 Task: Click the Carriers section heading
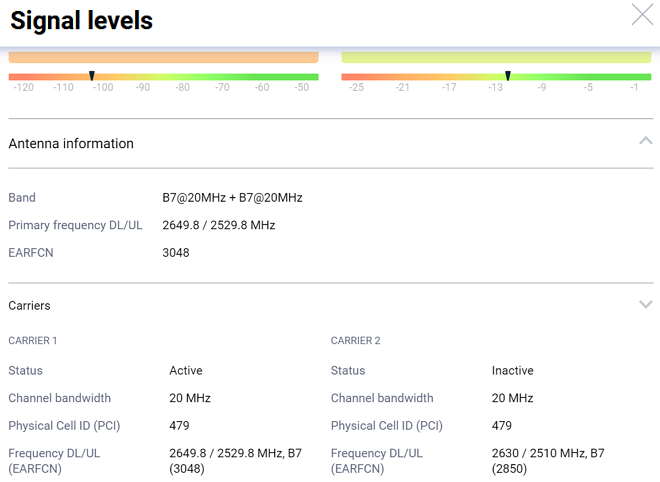pyautogui.click(x=29, y=306)
